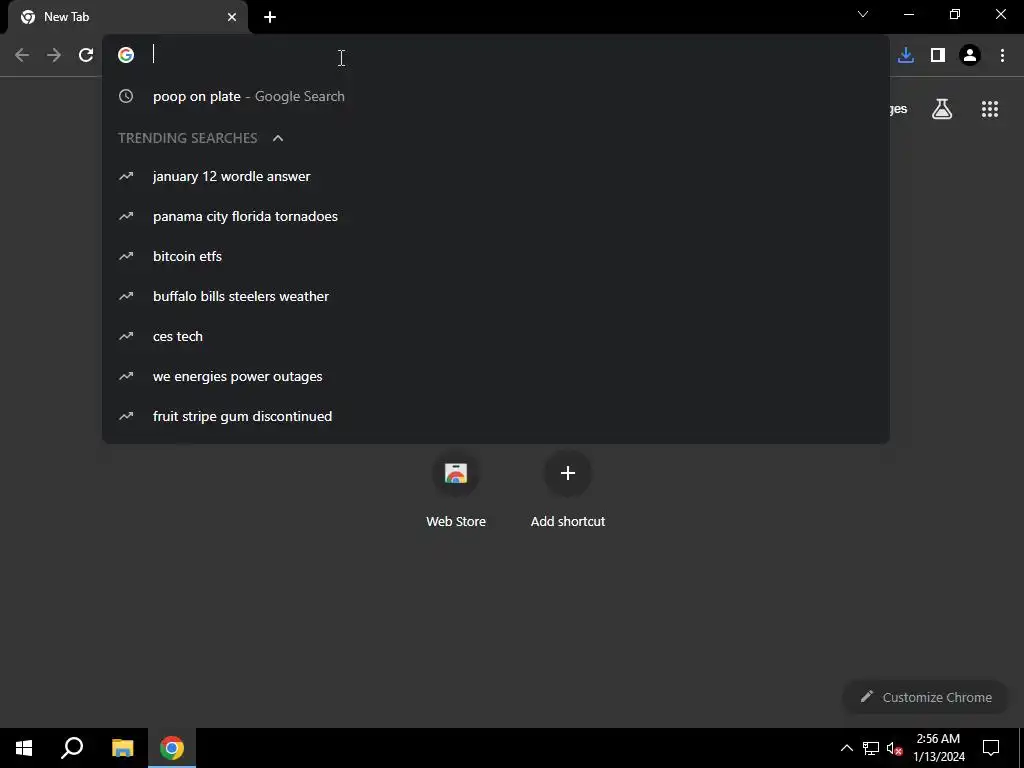Open Windows taskbar search
Screen dimensions: 1024x768
click(72, 748)
